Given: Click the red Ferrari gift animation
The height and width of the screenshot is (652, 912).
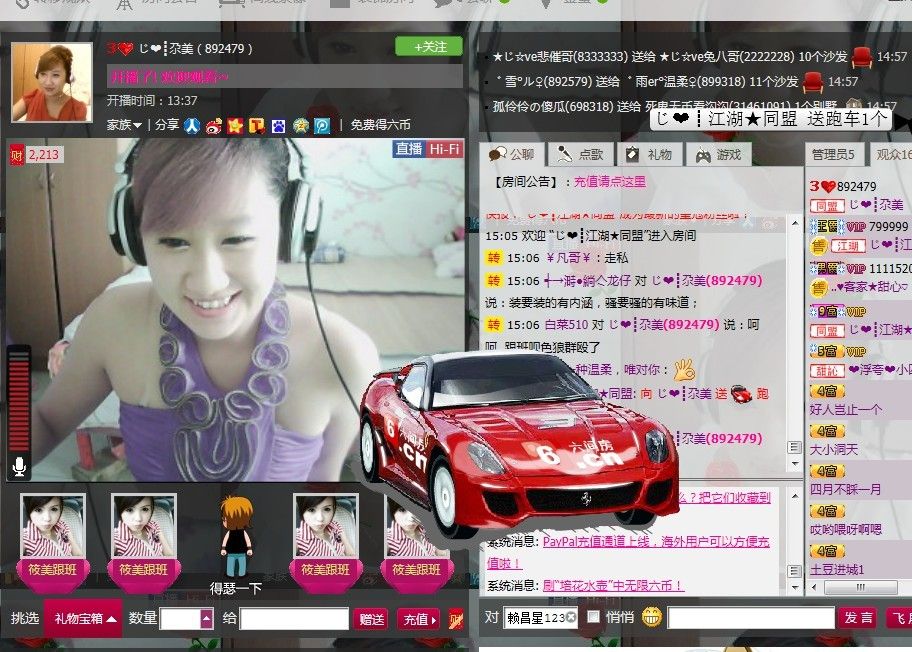Looking at the screenshot, I should point(518,445).
